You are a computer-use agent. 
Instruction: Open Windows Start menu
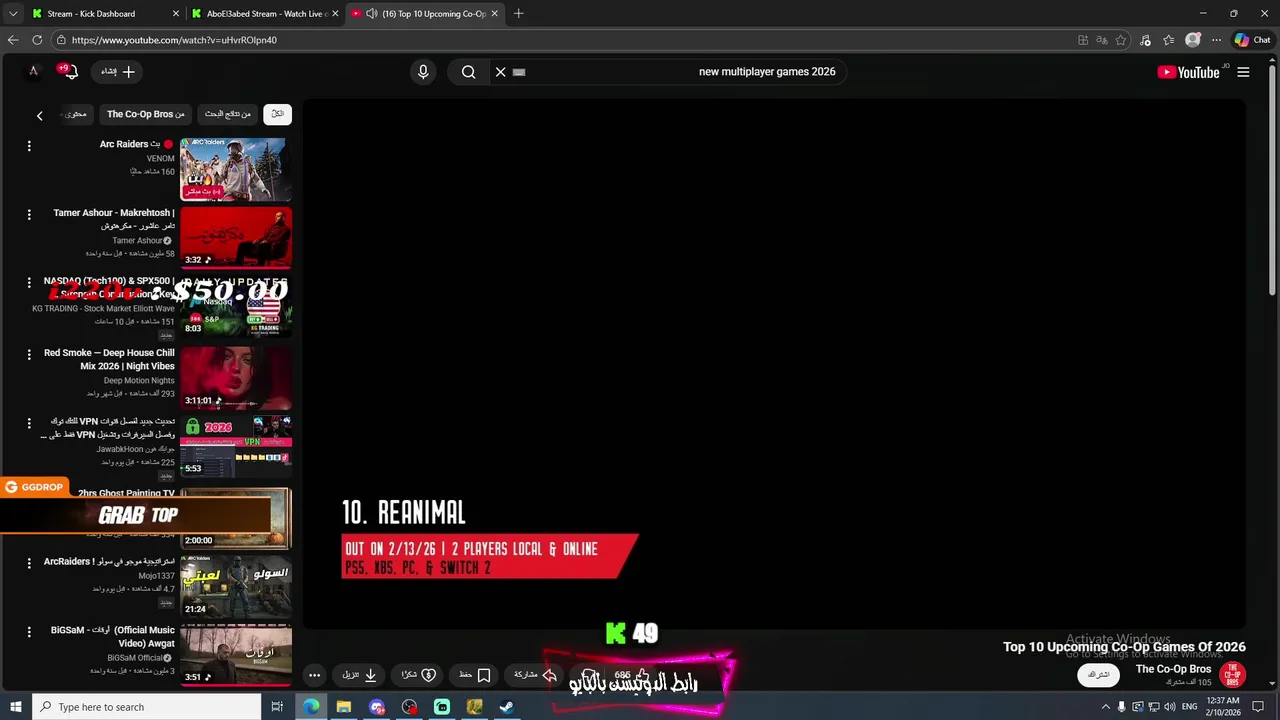[15, 707]
